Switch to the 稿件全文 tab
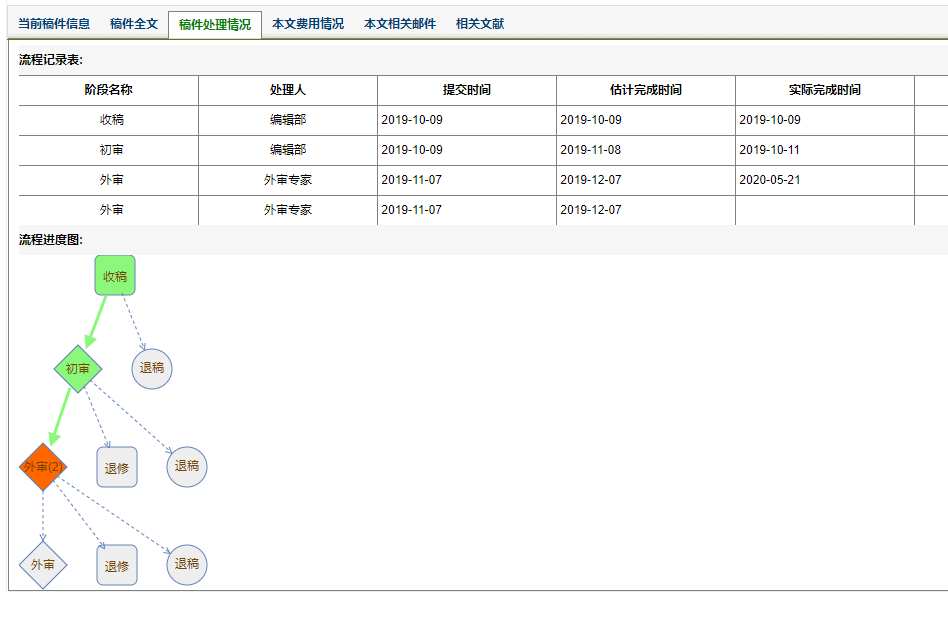 coord(134,24)
